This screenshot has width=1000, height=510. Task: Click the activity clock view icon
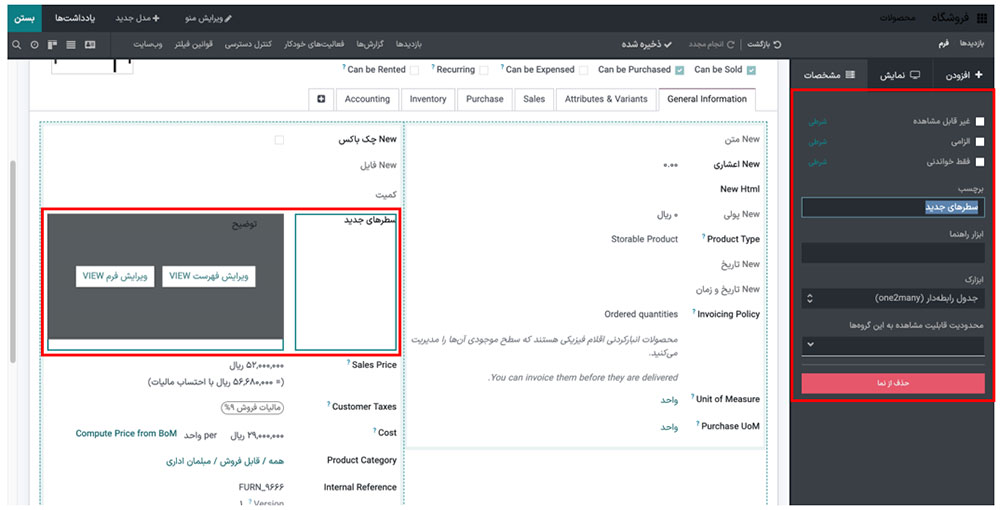pos(34,45)
